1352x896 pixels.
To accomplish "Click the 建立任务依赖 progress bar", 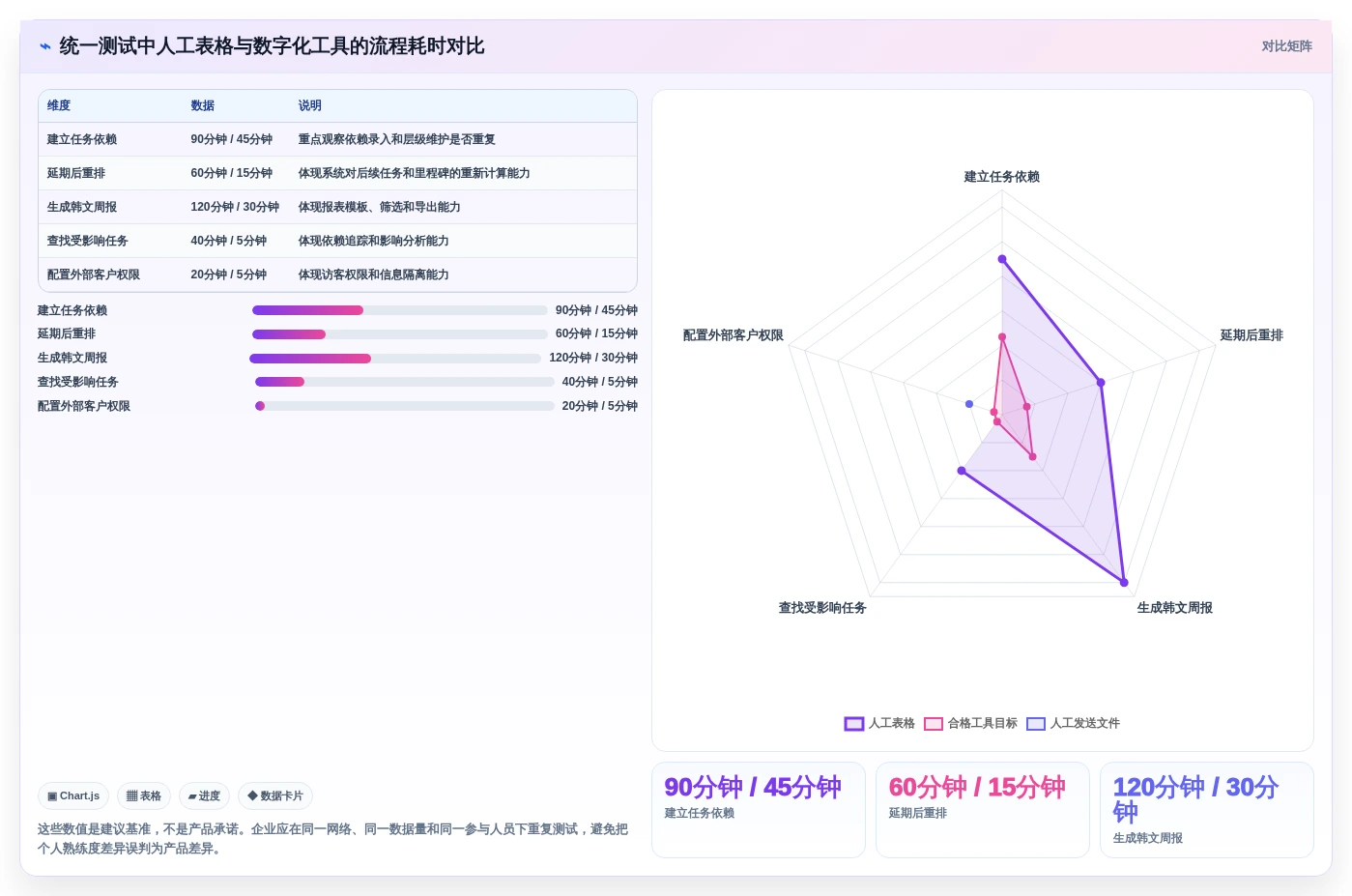I will 400,310.
